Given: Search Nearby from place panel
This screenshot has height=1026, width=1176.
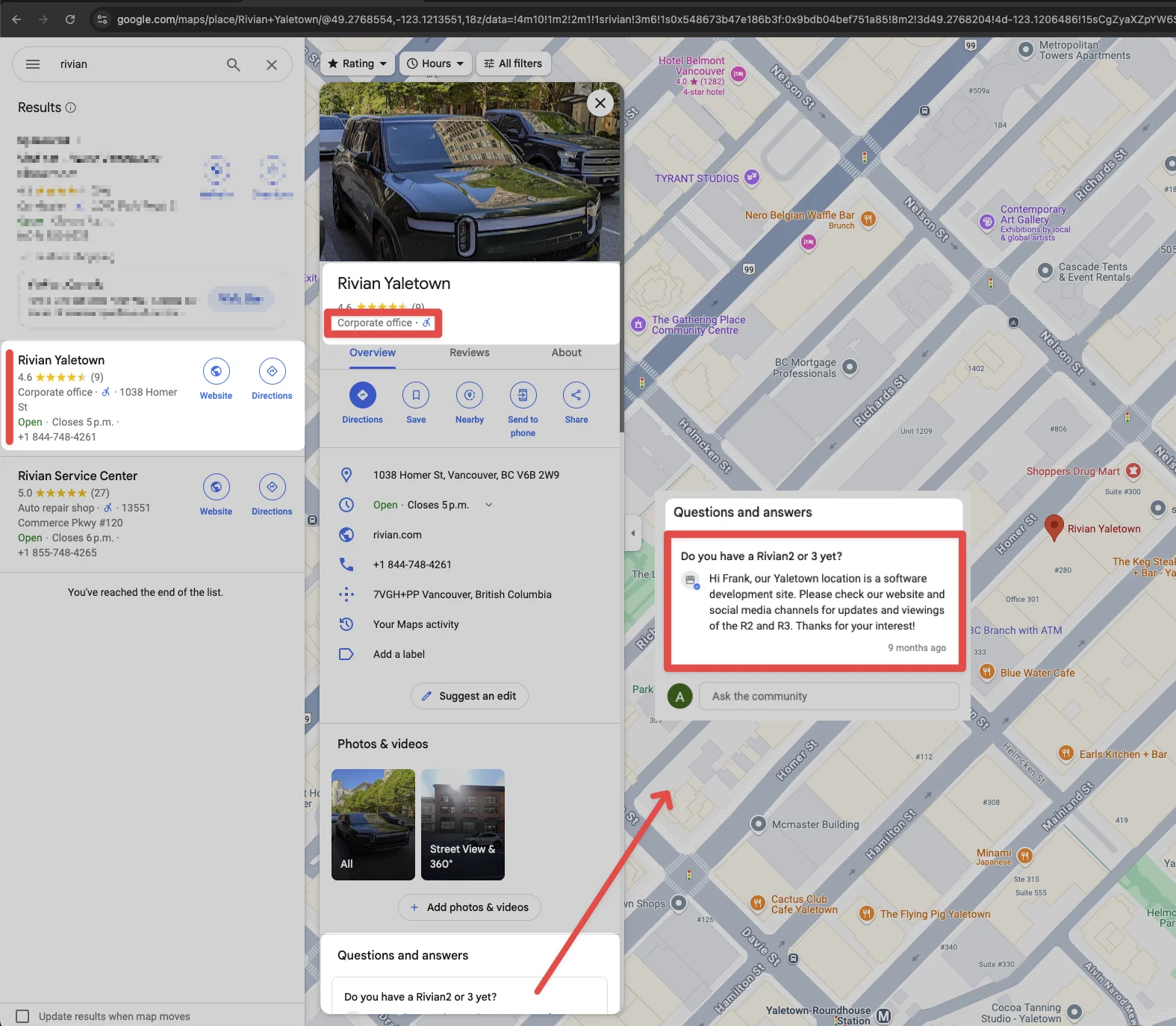Looking at the screenshot, I should point(470,395).
